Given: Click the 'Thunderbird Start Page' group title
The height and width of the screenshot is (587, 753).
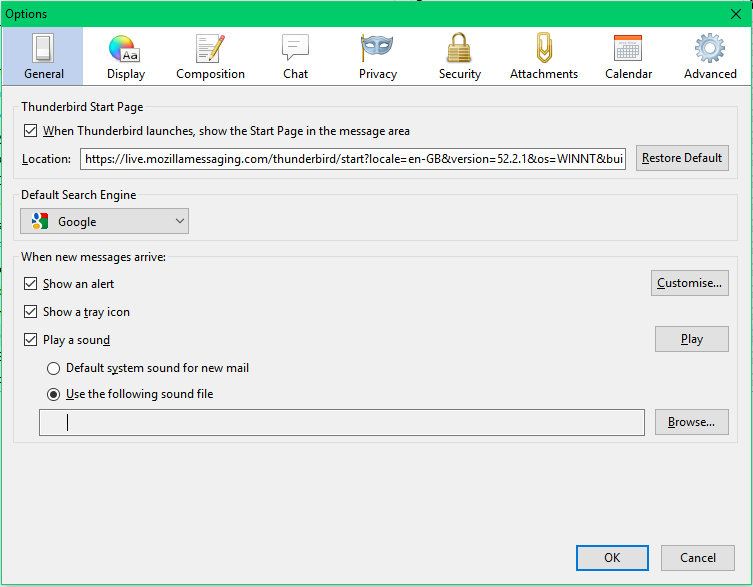Looking at the screenshot, I should point(82,107).
